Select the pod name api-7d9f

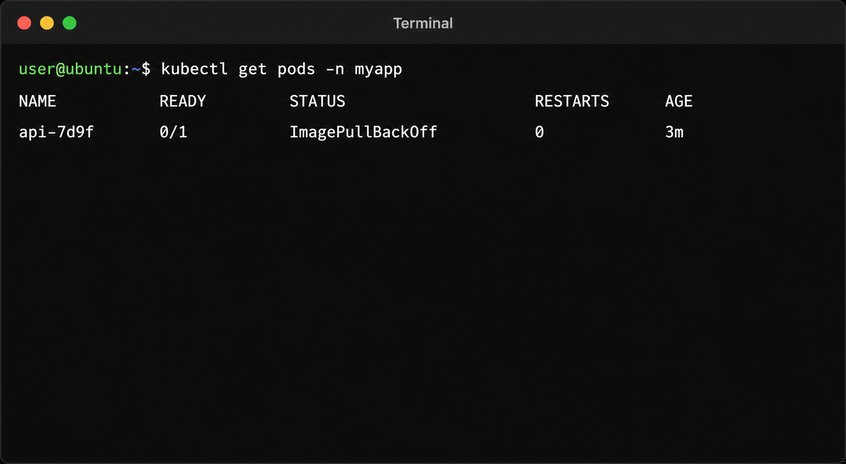[56, 132]
